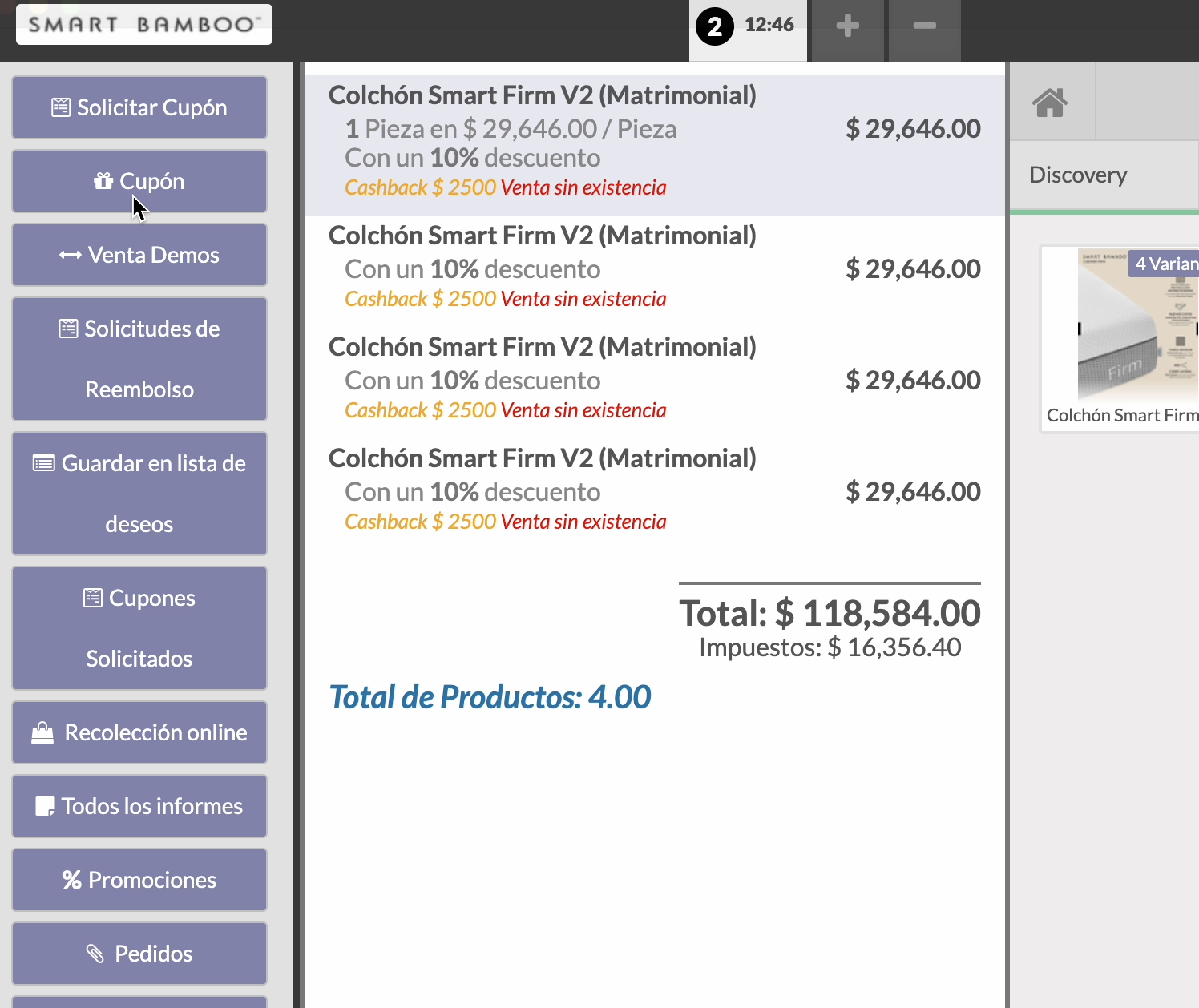
Task: Open the Promociones button
Action: pyautogui.click(x=139, y=880)
